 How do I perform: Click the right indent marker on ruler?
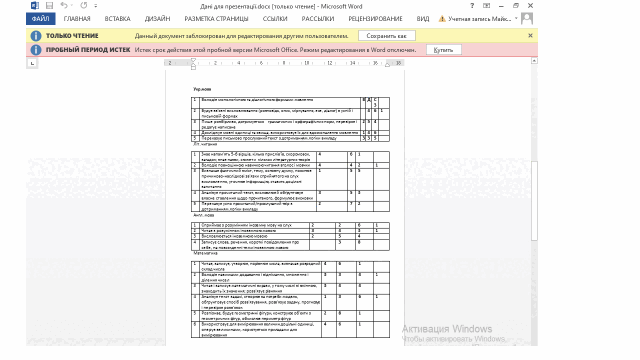coord(387,65)
